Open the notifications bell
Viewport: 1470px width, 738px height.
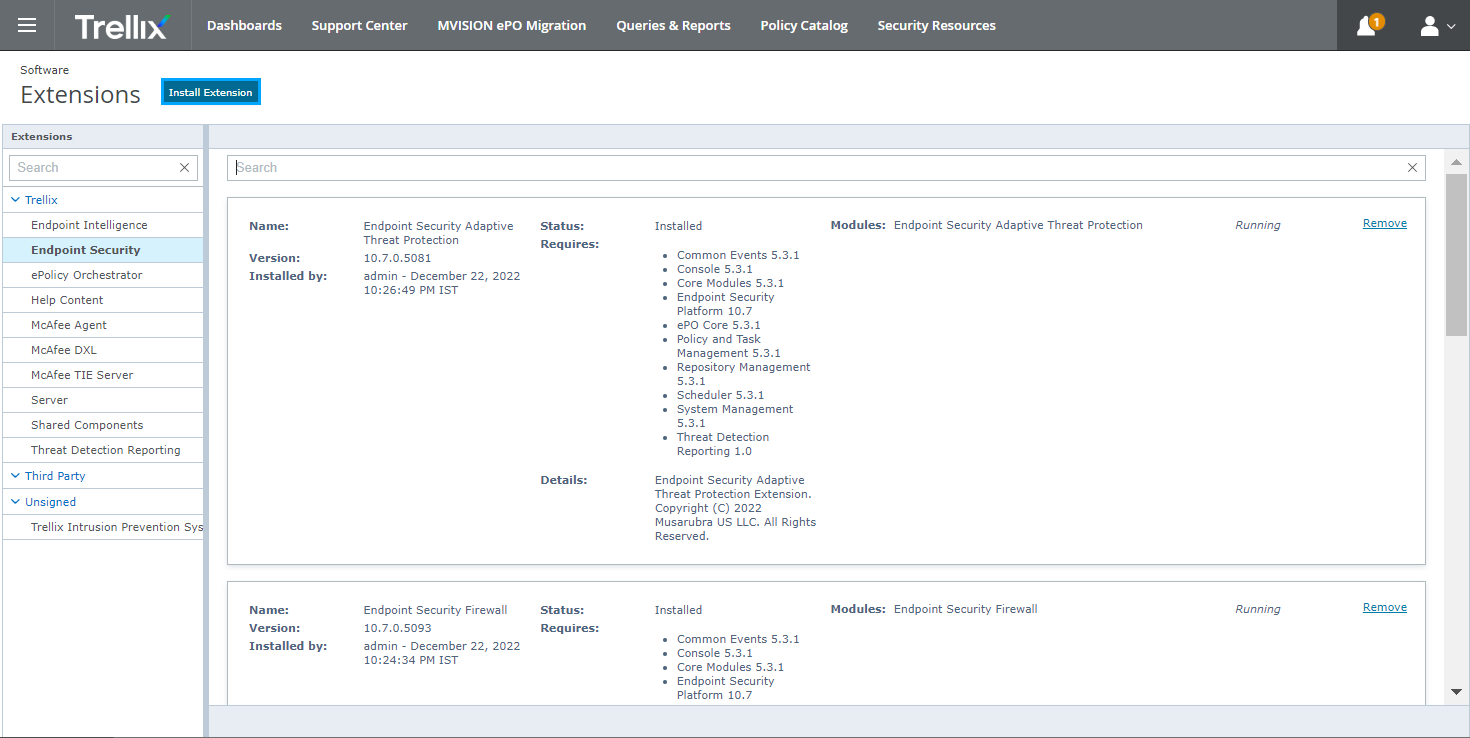coord(1368,25)
